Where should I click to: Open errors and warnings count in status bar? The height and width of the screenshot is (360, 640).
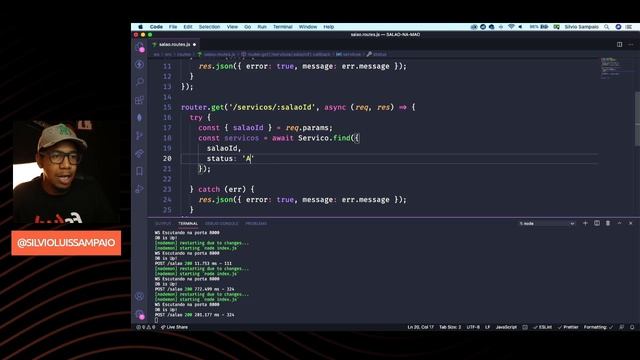(146, 327)
